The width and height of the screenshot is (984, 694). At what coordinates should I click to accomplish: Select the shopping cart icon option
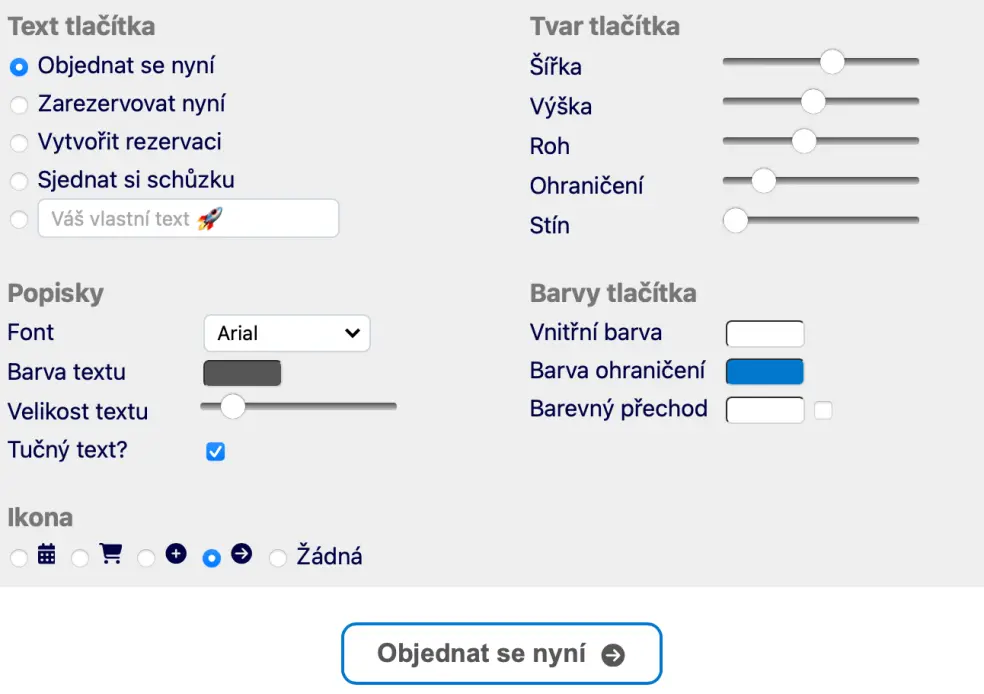pyautogui.click(x=81, y=558)
